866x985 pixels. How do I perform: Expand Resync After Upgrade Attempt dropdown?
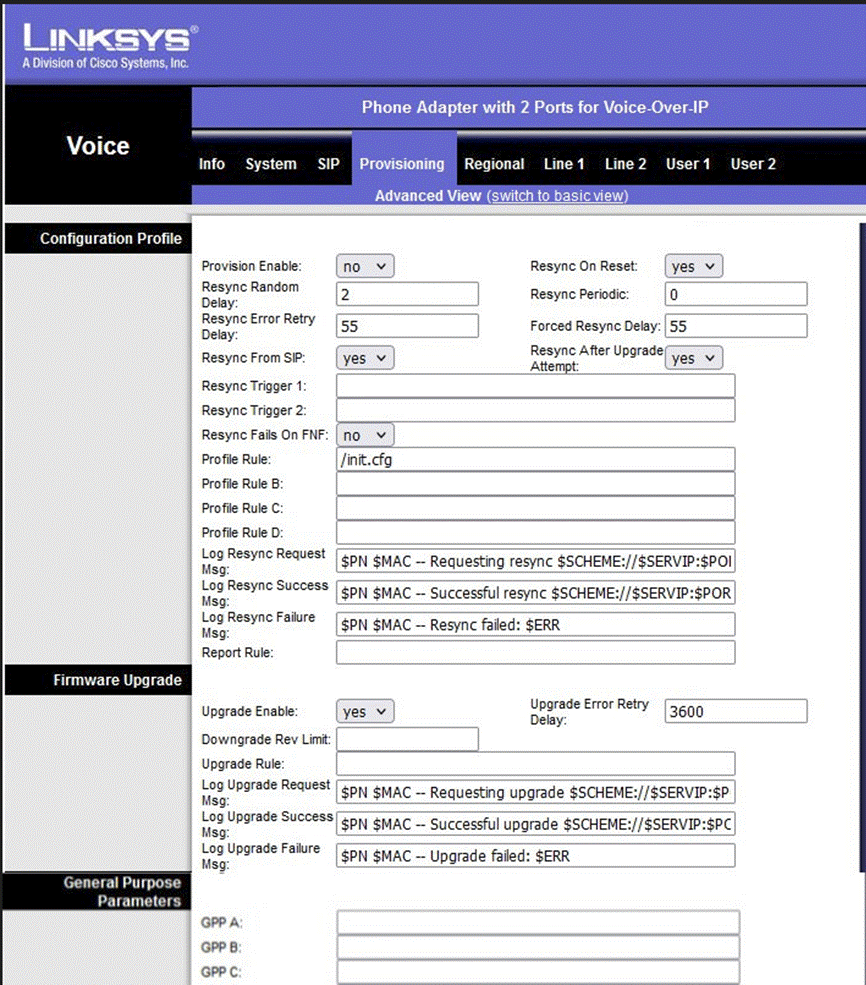tap(694, 358)
